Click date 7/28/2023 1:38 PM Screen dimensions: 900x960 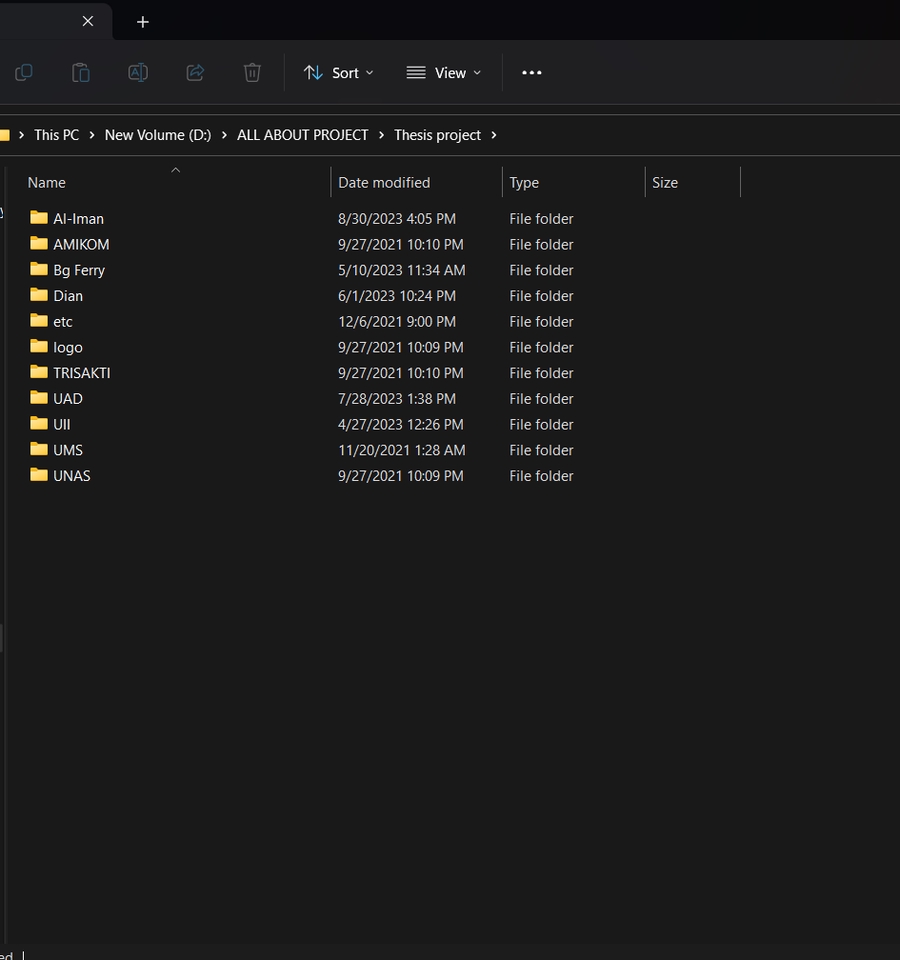[397, 399]
